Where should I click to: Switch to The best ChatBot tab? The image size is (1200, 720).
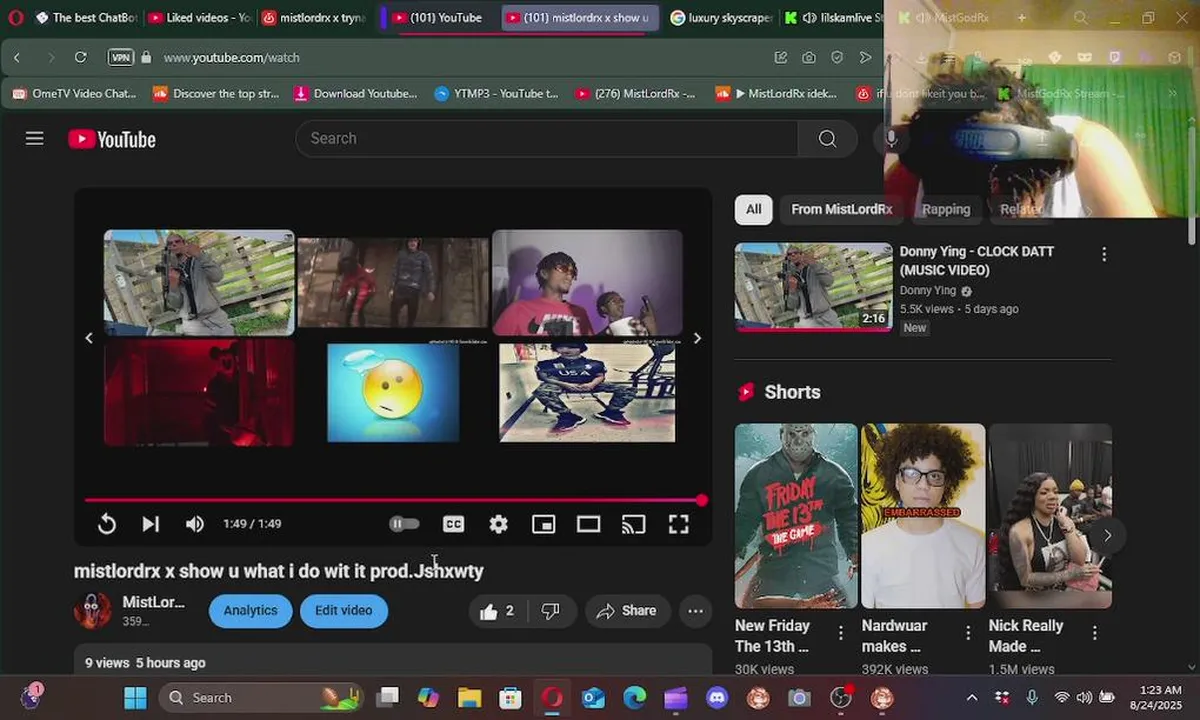(x=86, y=18)
